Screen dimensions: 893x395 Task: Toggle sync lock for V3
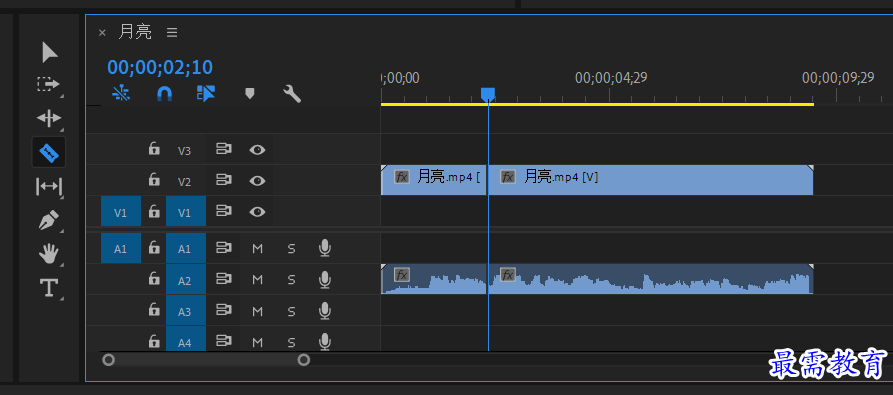tap(224, 149)
